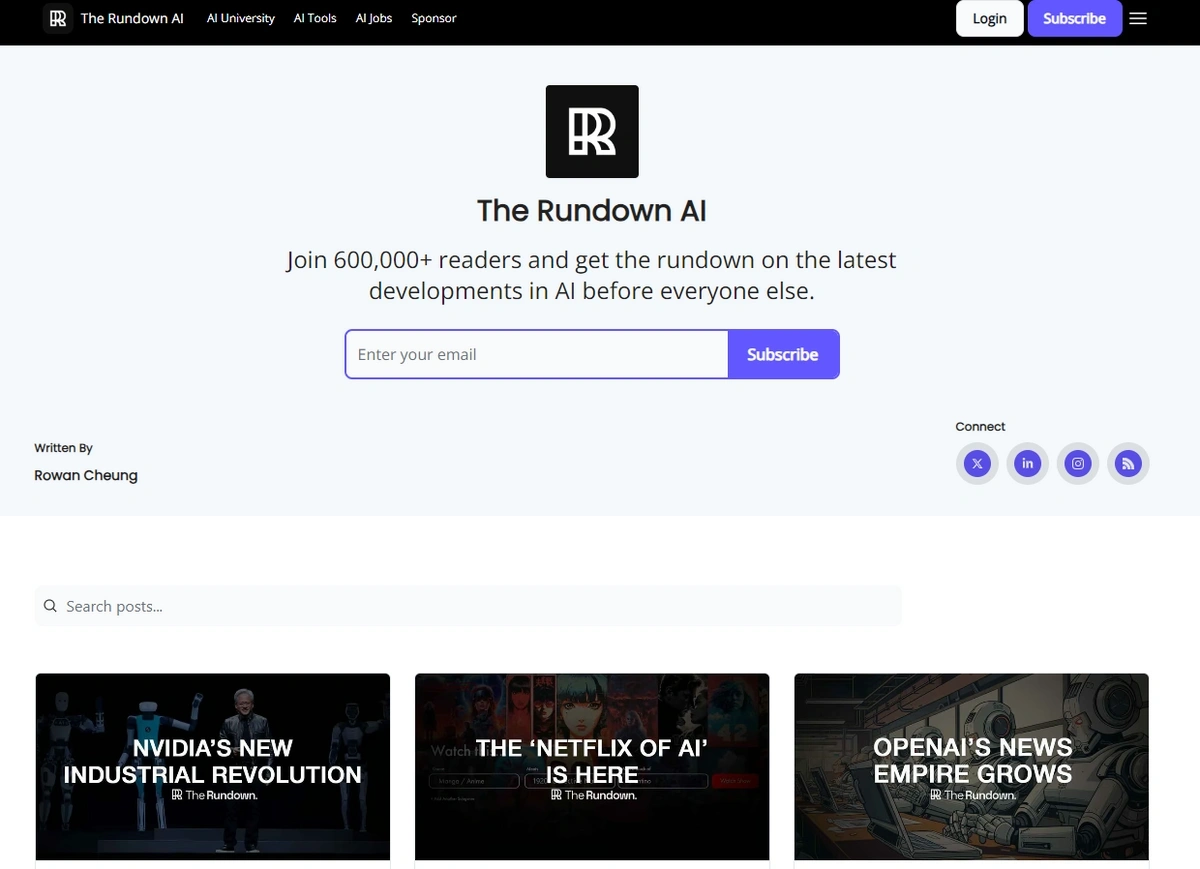Click the large Rundown logo in hero

[x=592, y=132]
